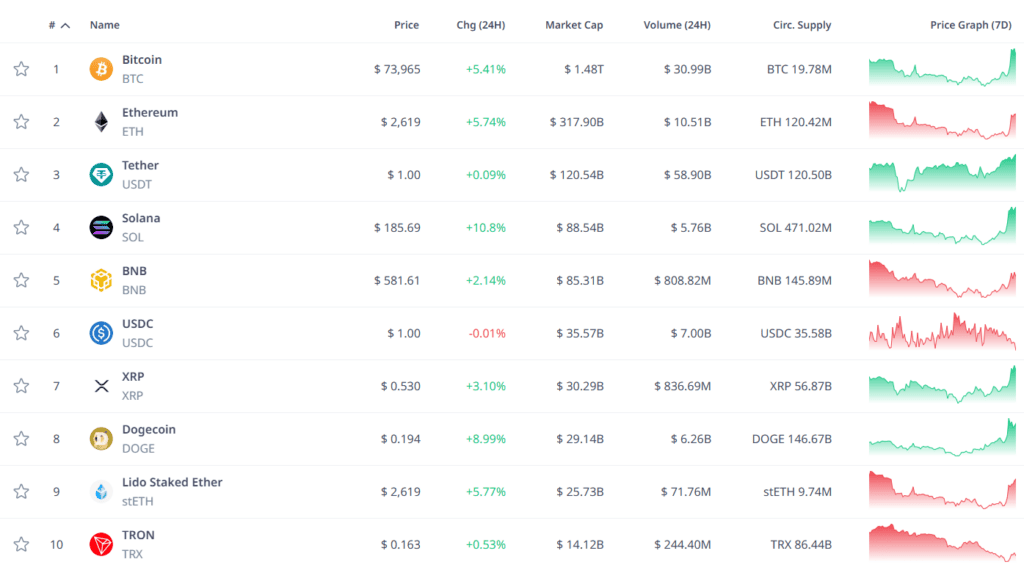Click Solana change +10.8%
The height and width of the screenshot is (570, 1024).
click(x=485, y=228)
